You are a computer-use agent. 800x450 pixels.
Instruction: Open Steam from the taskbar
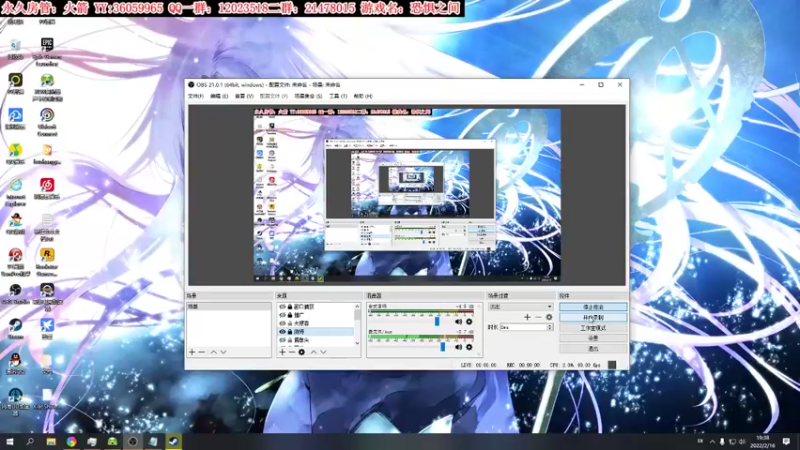(173, 441)
